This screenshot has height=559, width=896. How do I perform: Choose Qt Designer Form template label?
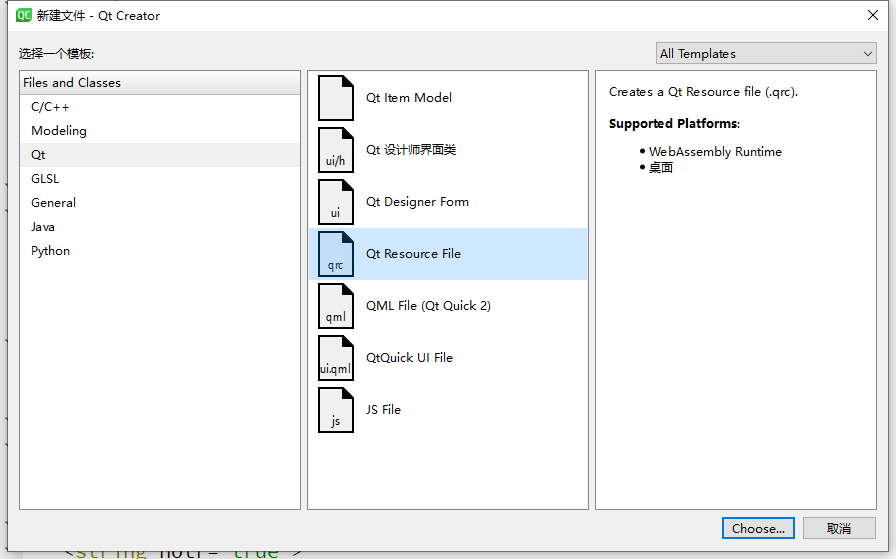click(417, 202)
